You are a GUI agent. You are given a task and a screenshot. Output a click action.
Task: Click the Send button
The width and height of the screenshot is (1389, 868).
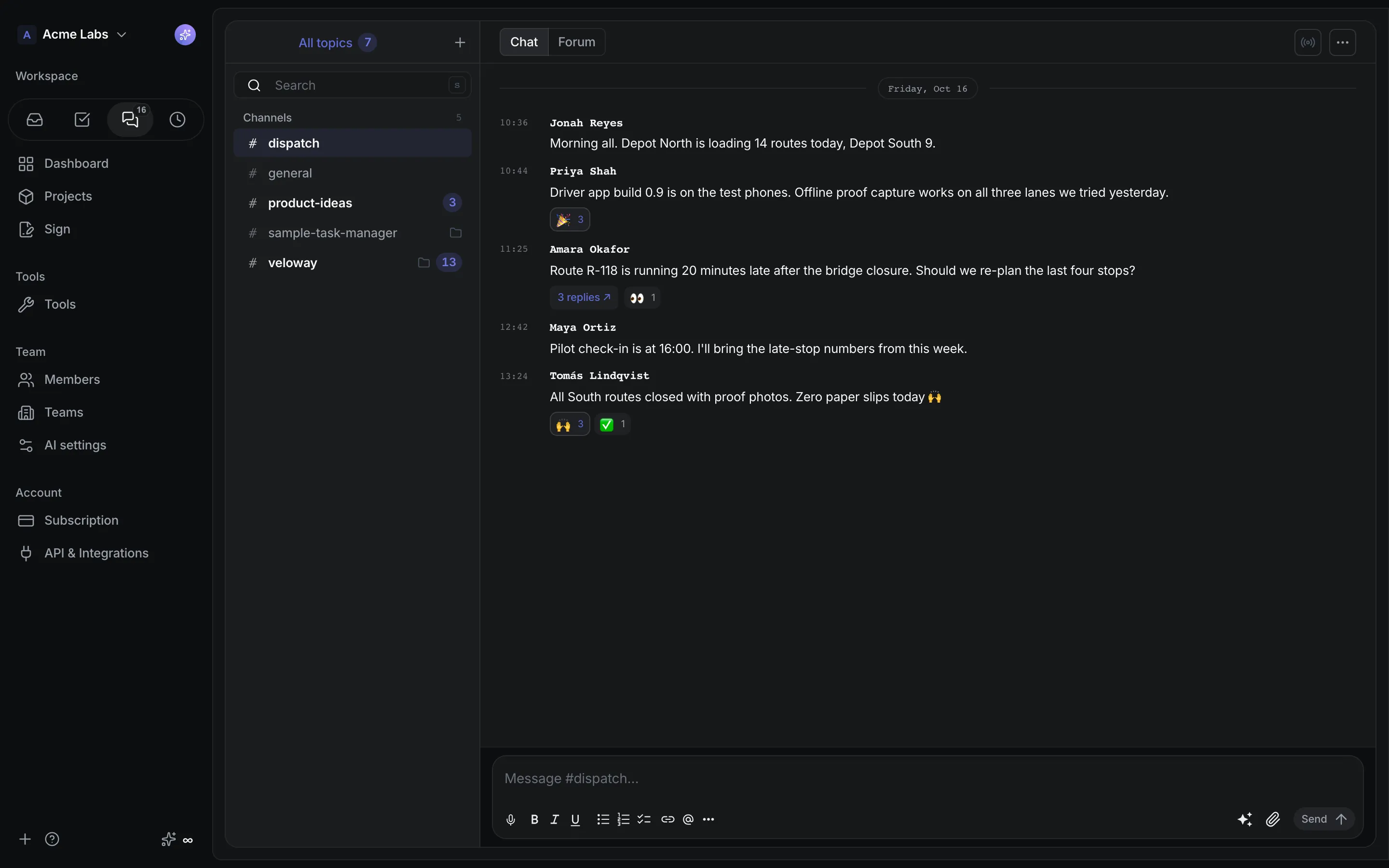(x=1323, y=819)
